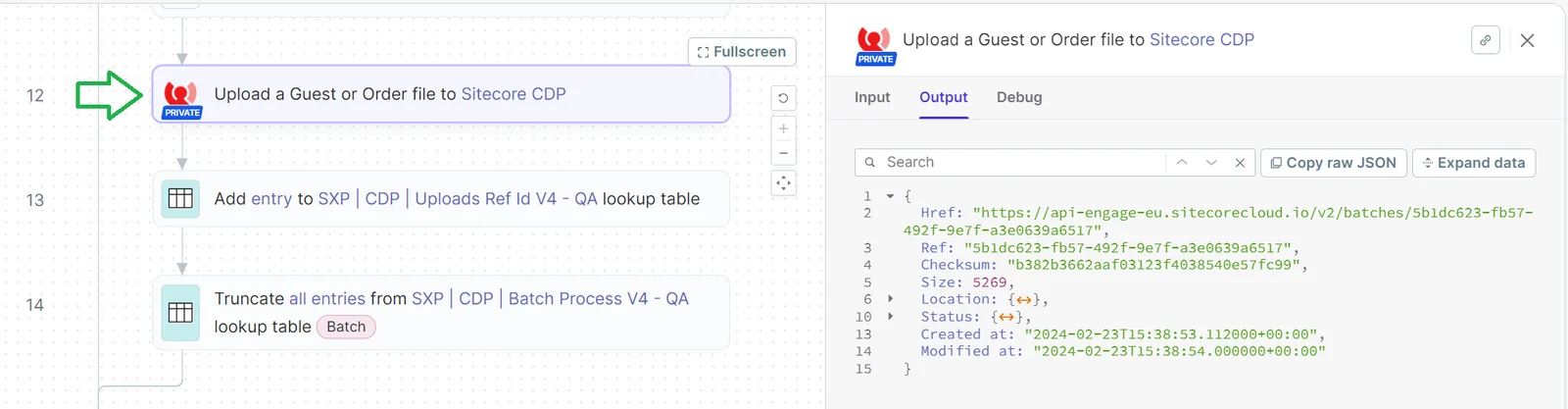Click the Href URL value in the output
1568x409 pixels.
[1218, 222]
